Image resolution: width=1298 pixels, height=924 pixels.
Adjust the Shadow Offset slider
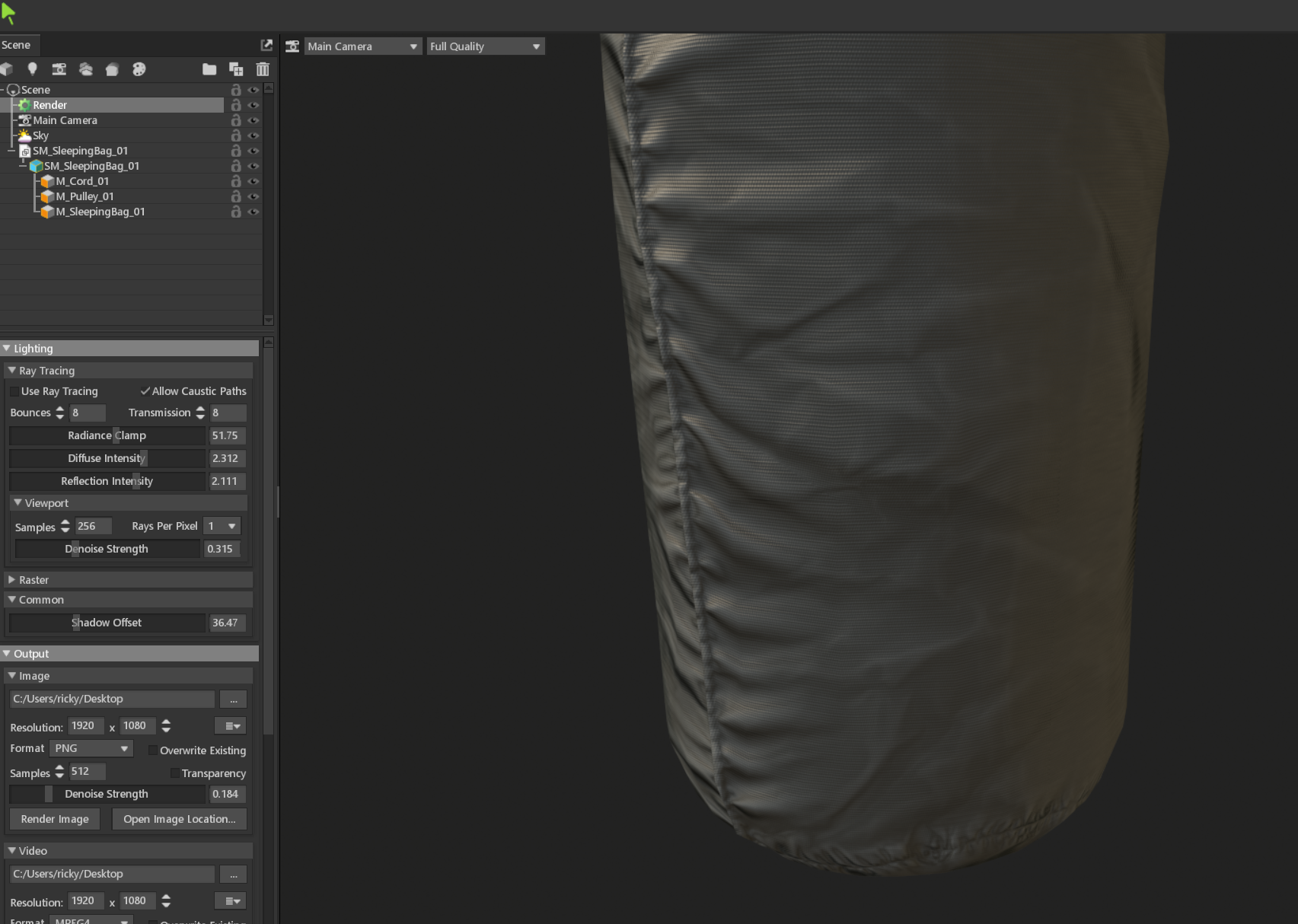coord(107,623)
